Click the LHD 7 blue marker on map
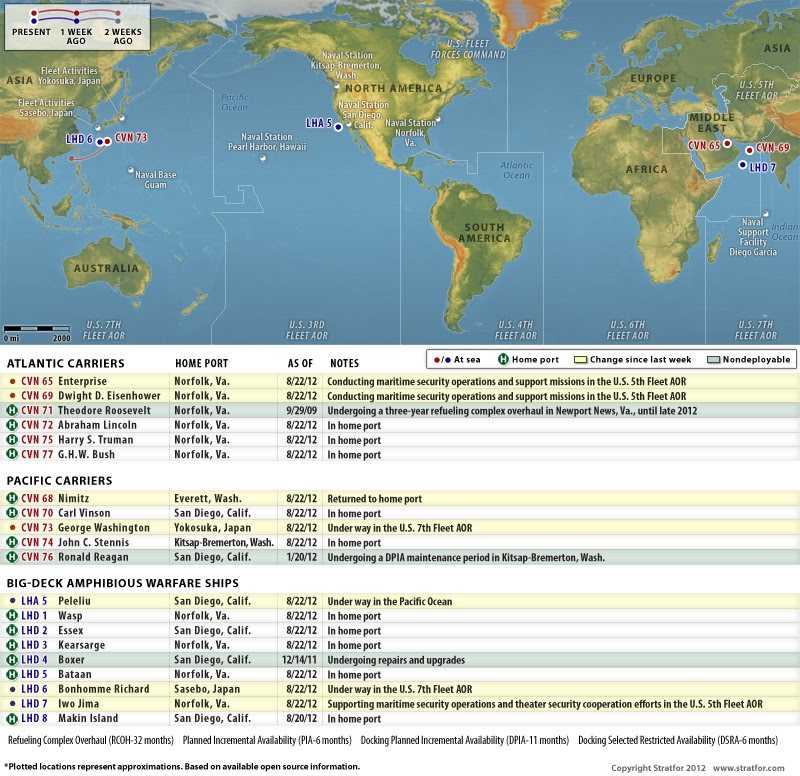The height and width of the screenshot is (776, 800). [x=742, y=166]
